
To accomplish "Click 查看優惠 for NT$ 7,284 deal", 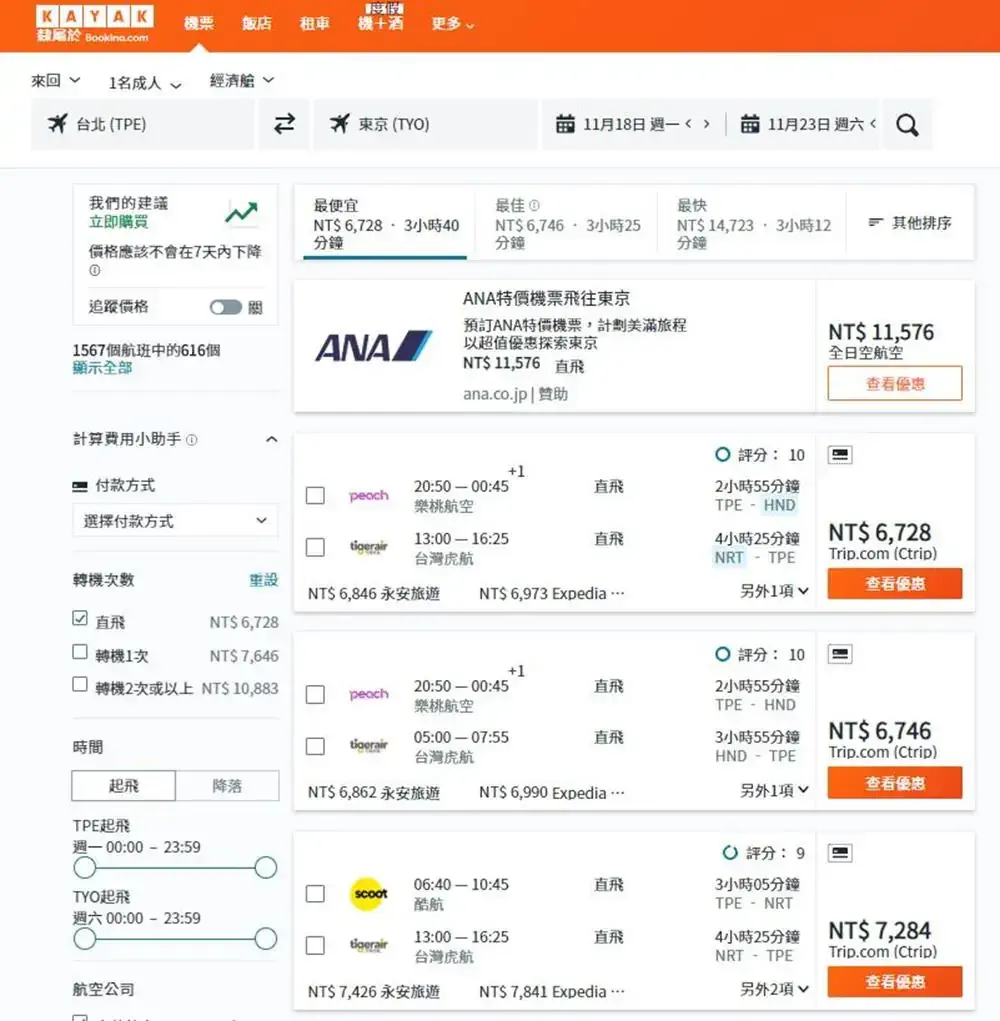I will [x=895, y=982].
